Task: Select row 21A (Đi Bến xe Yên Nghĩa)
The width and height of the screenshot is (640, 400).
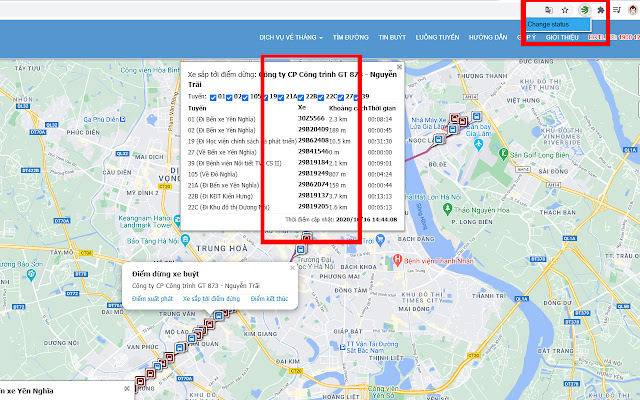Action: pyautogui.click(x=292, y=185)
